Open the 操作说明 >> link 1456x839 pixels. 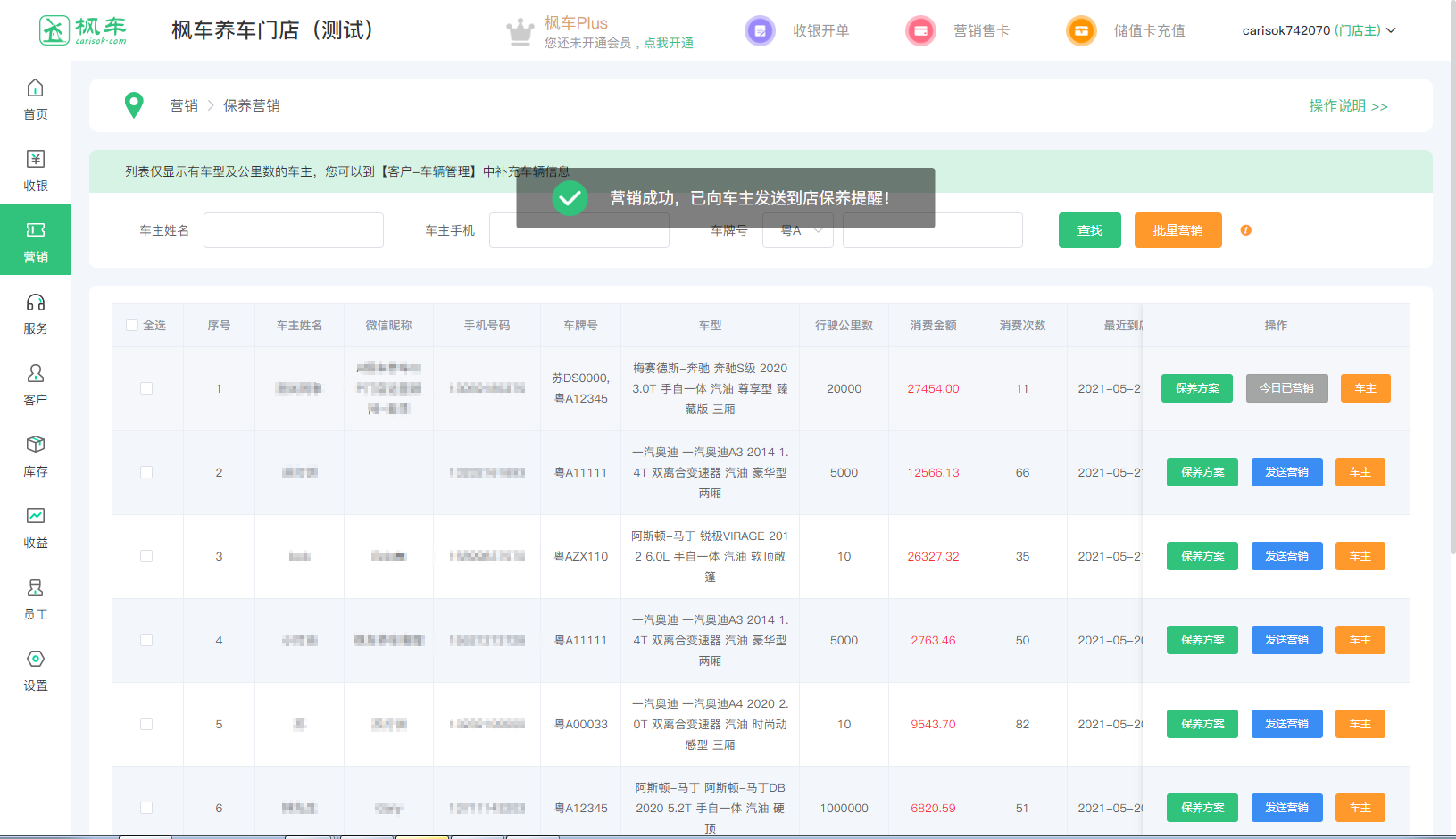1347,105
